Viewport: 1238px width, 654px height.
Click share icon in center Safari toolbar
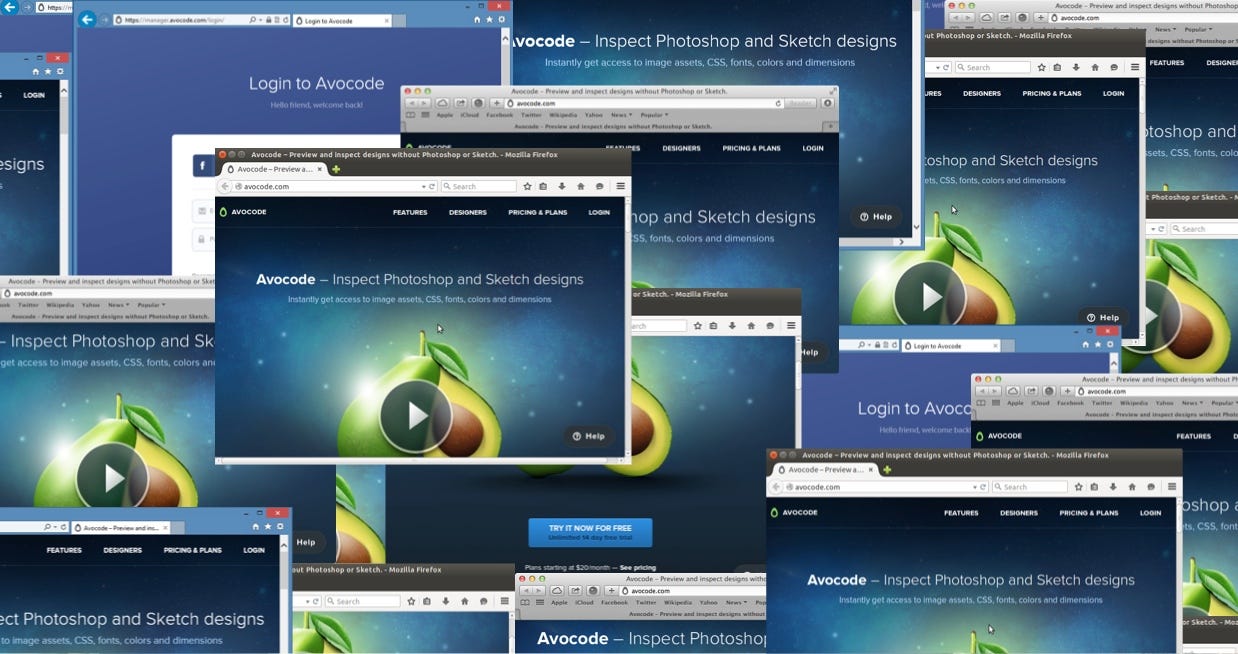(460, 103)
